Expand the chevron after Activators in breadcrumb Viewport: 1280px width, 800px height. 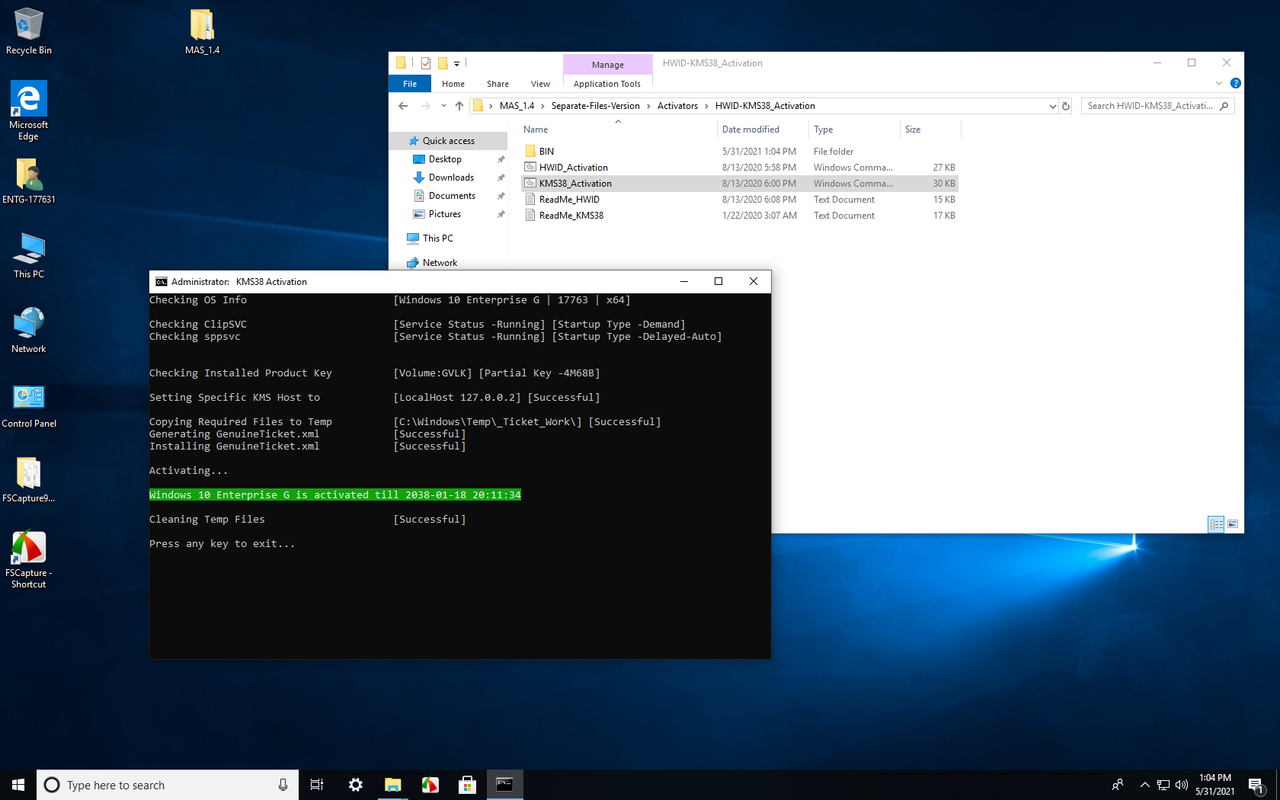click(707, 106)
